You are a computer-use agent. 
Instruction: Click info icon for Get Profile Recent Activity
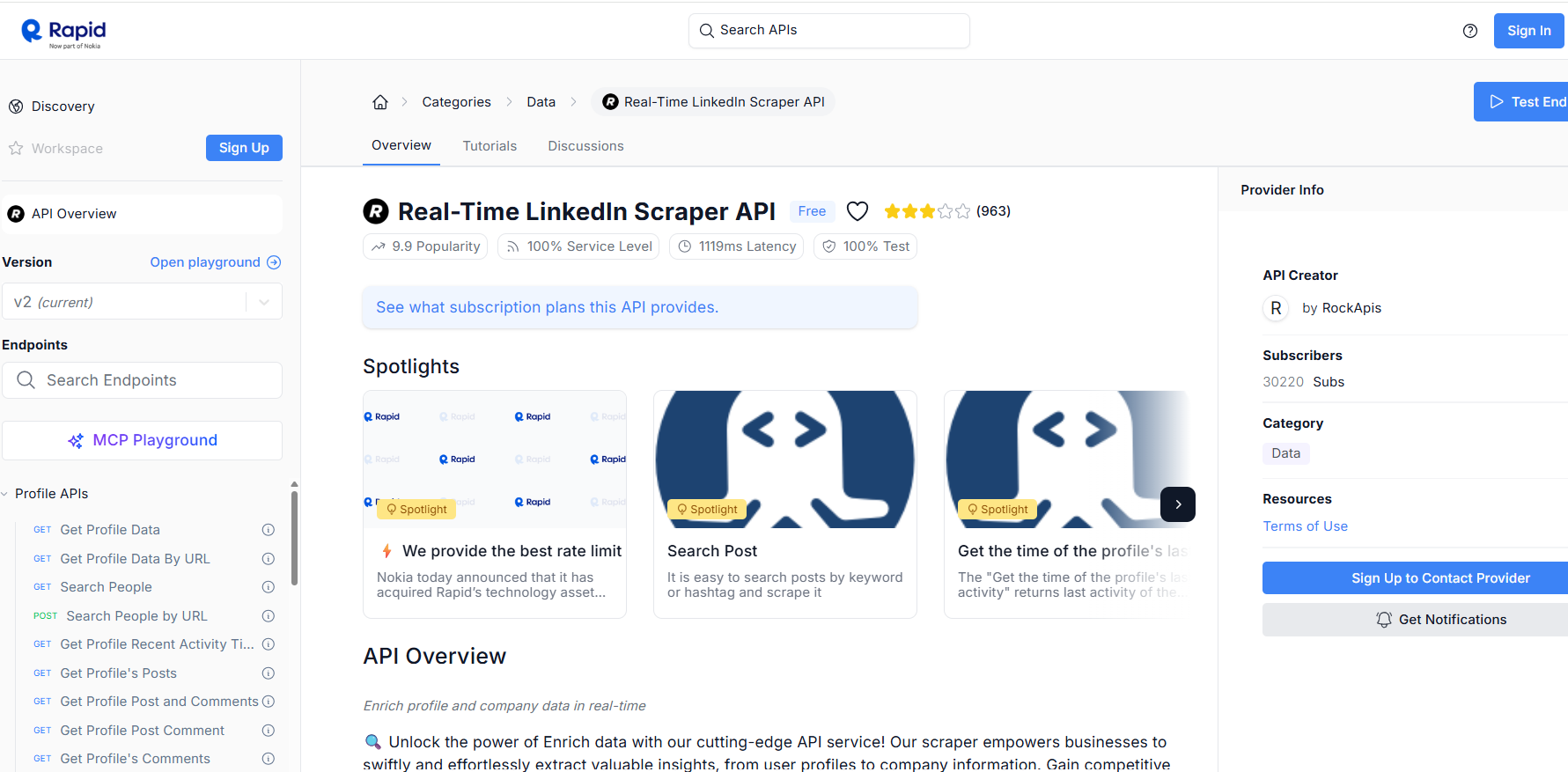pyautogui.click(x=269, y=644)
